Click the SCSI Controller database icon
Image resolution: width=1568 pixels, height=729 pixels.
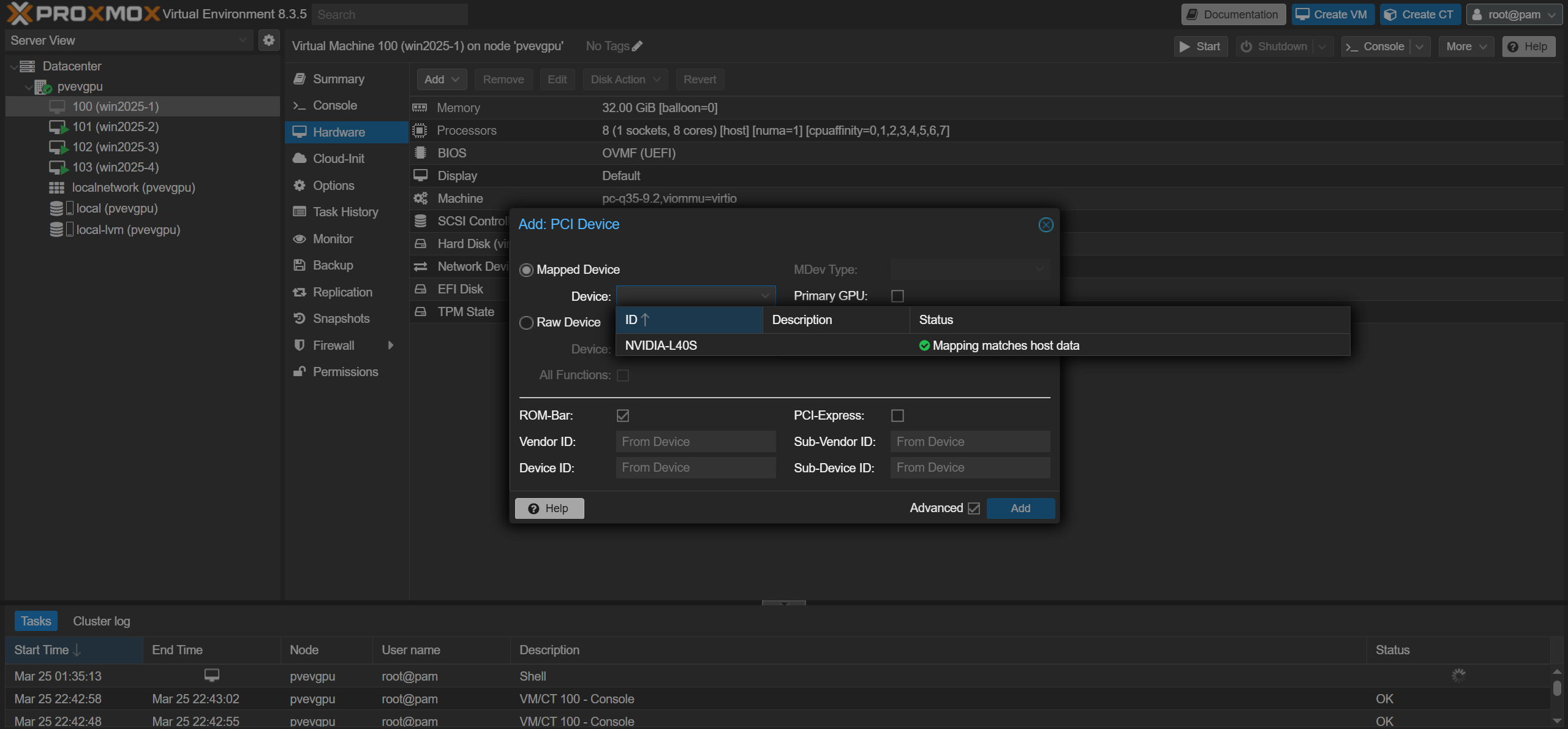point(420,221)
